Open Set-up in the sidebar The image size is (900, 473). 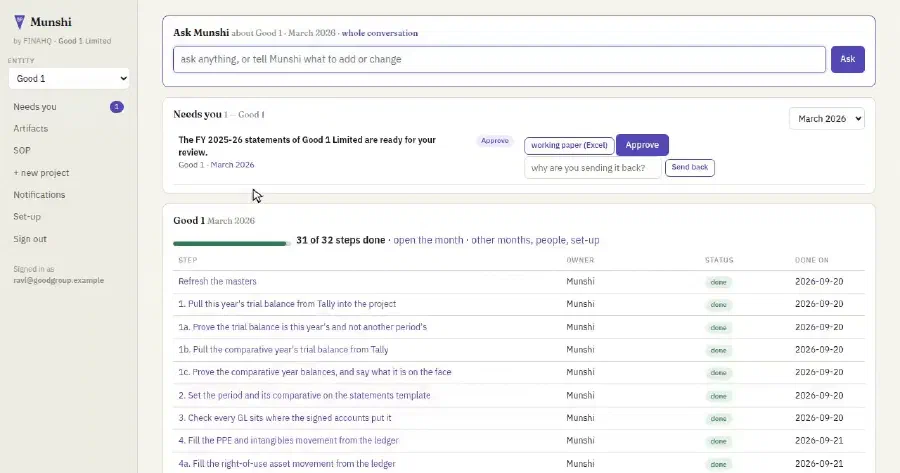[27, 216]
